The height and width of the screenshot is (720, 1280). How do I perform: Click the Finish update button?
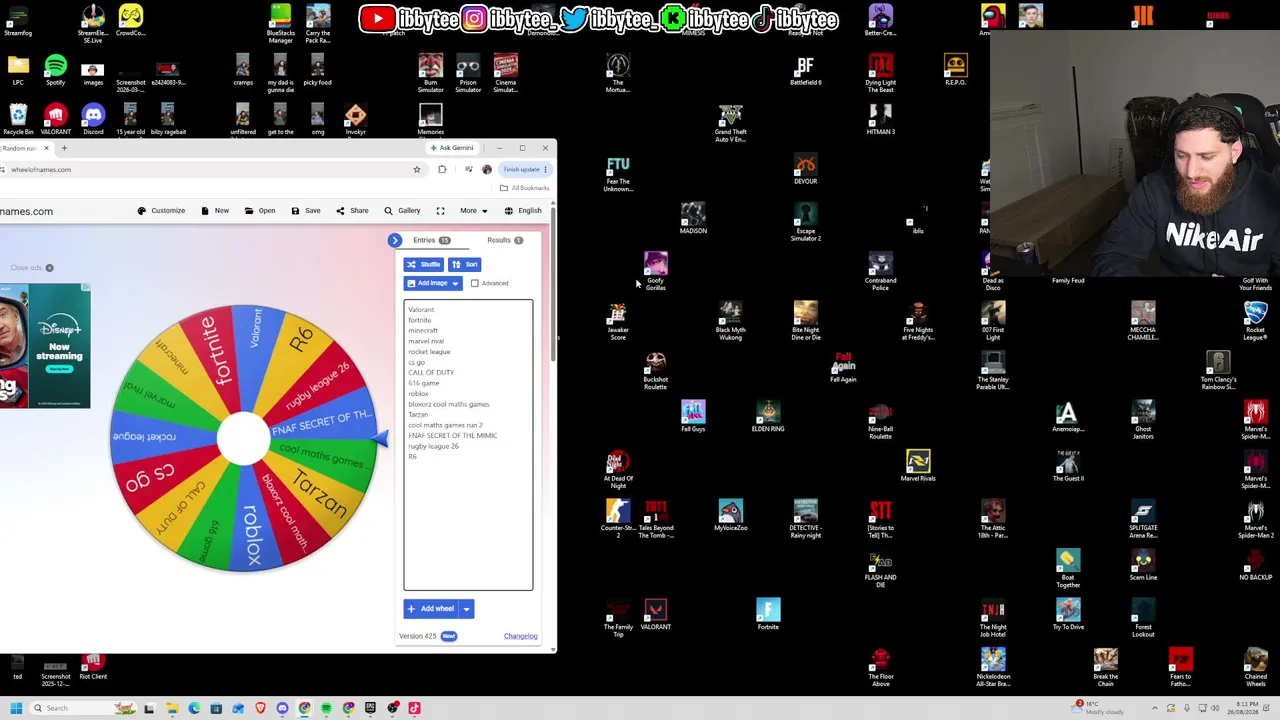coord(525,169)
